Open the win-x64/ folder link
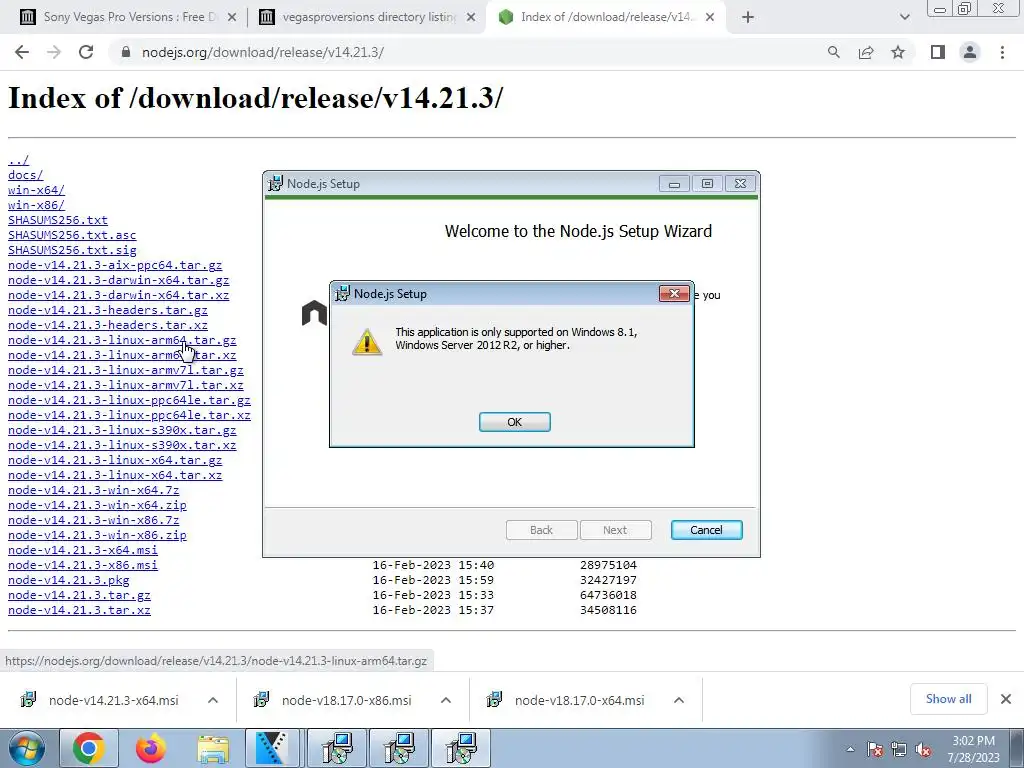The height and width of the screenshot is (768, 1024). [x=36, y=190]
